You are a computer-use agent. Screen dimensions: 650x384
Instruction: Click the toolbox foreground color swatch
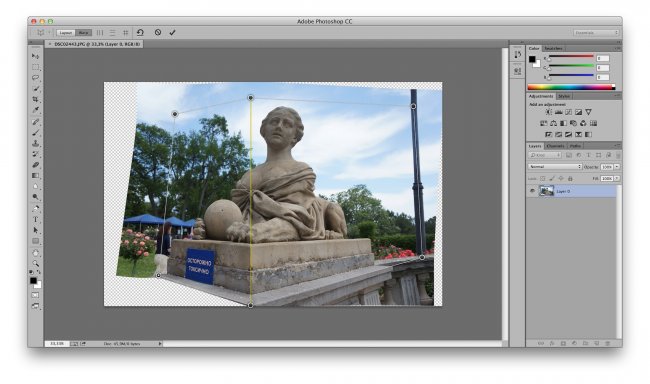[x=34, y=281]
